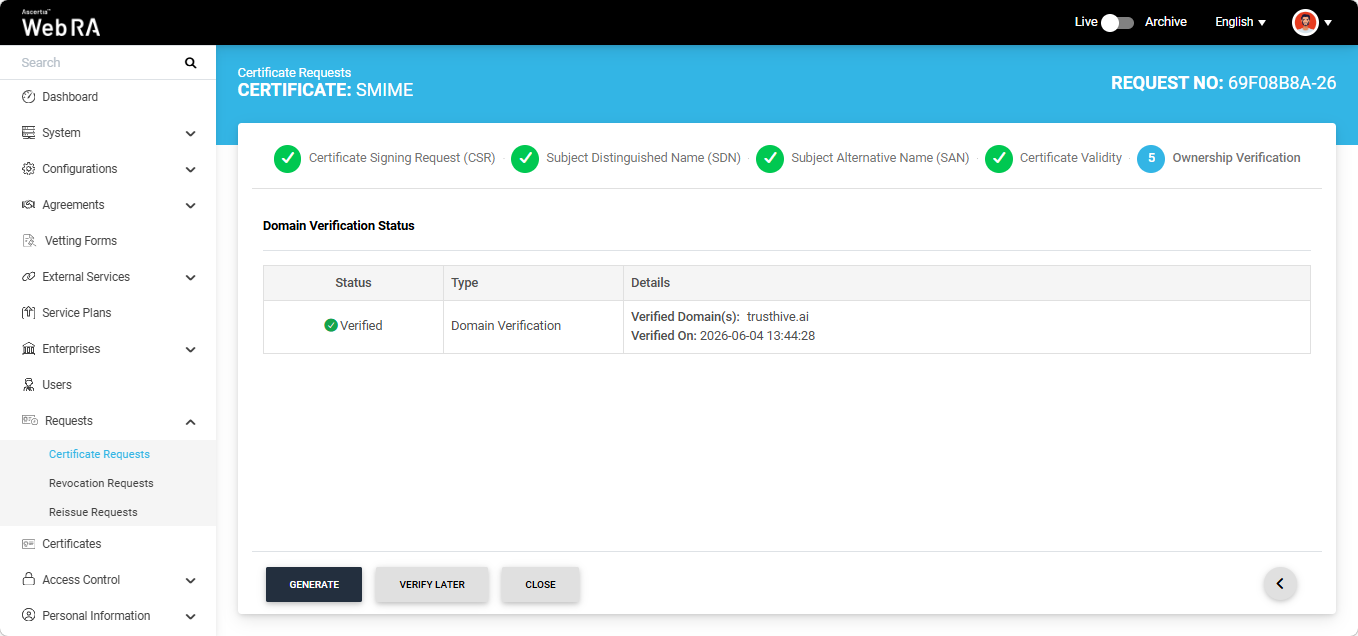The height and width of the screenshot is (636, 1358).
Task: Expand the Enterprises menu chevron
Action: (x=190, y=349)
